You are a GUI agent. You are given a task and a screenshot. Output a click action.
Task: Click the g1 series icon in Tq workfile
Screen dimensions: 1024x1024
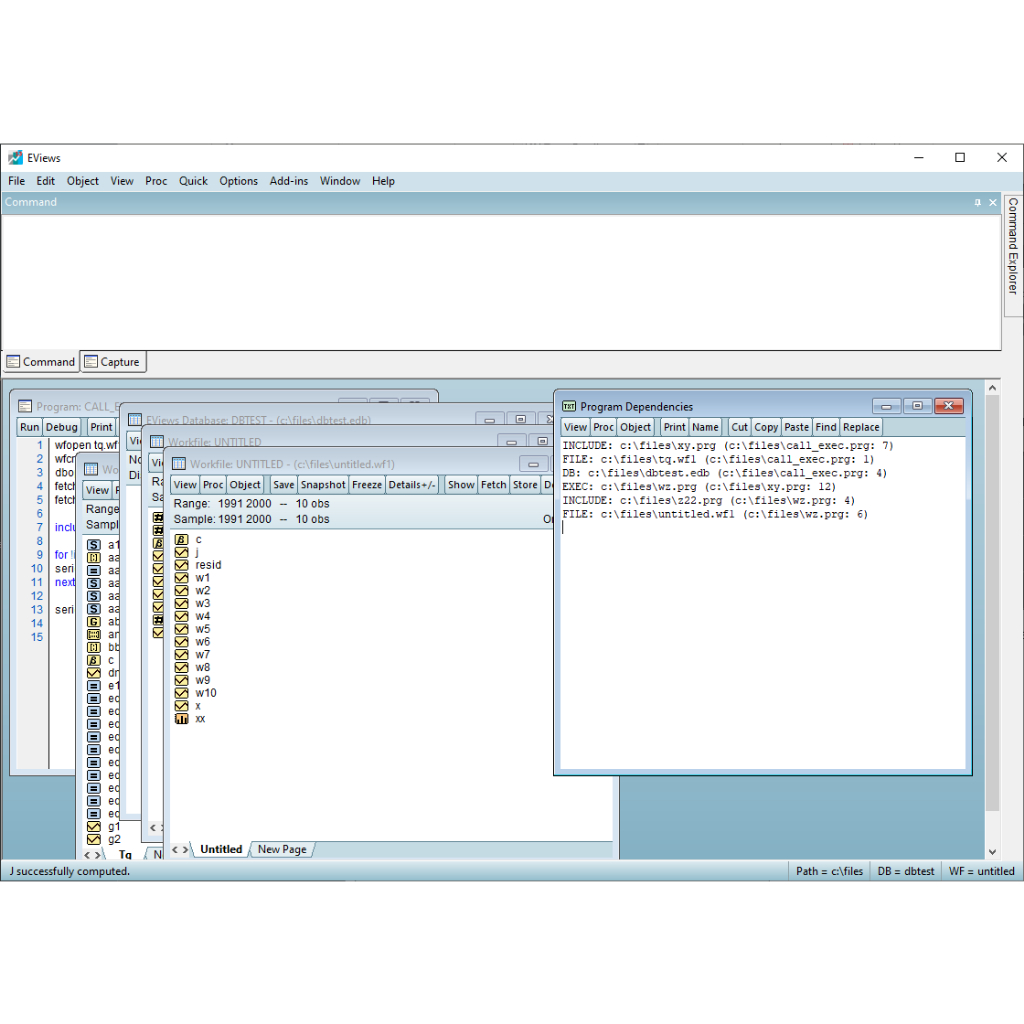[93, 827]
